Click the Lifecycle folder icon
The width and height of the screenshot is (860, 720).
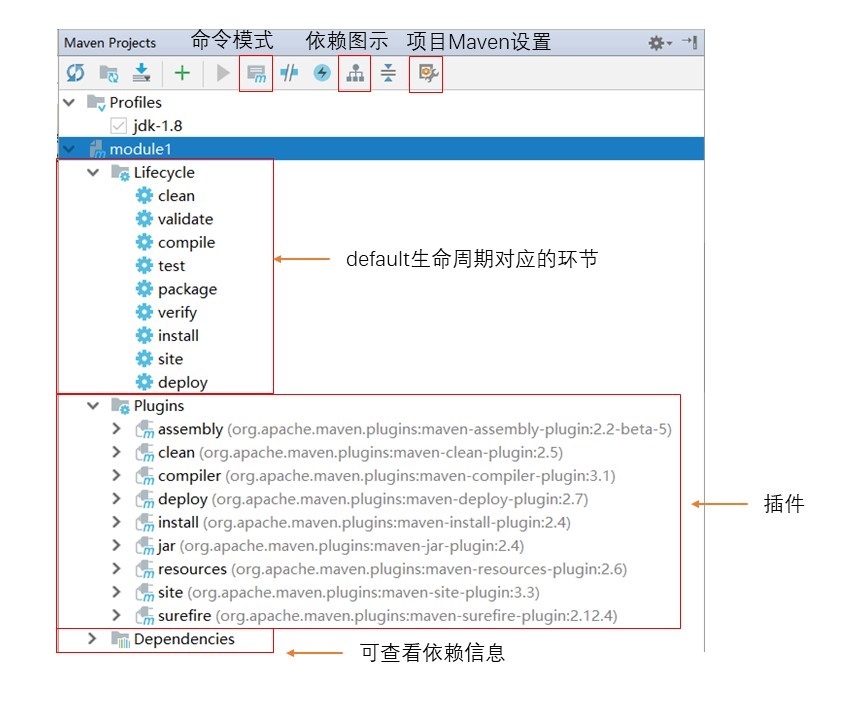120,173
